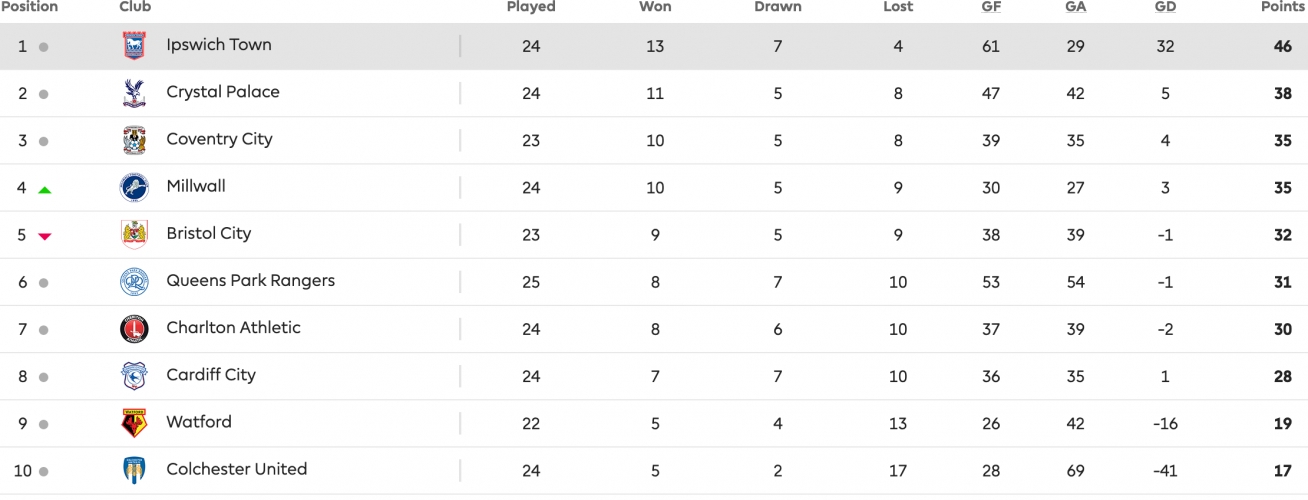The width and height of the screenshot is (1308, 500).
Task: Click the Colchester United badge icon
Action: (134, 470)
